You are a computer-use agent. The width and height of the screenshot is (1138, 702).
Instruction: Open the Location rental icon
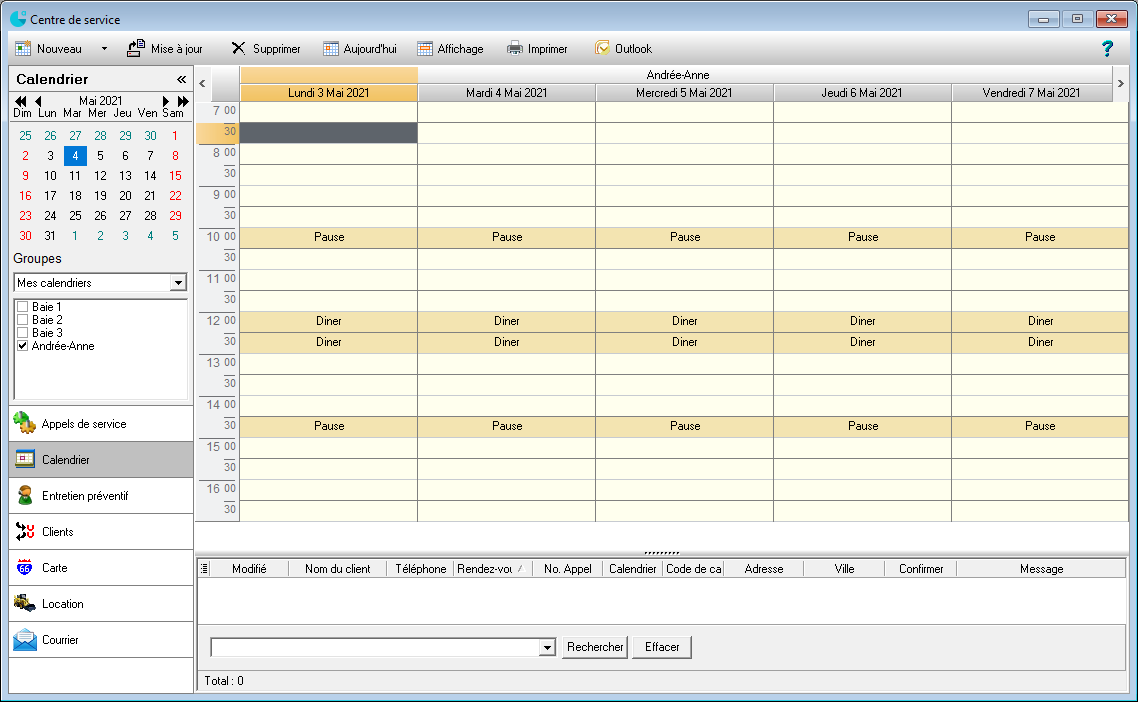point(25,603)
